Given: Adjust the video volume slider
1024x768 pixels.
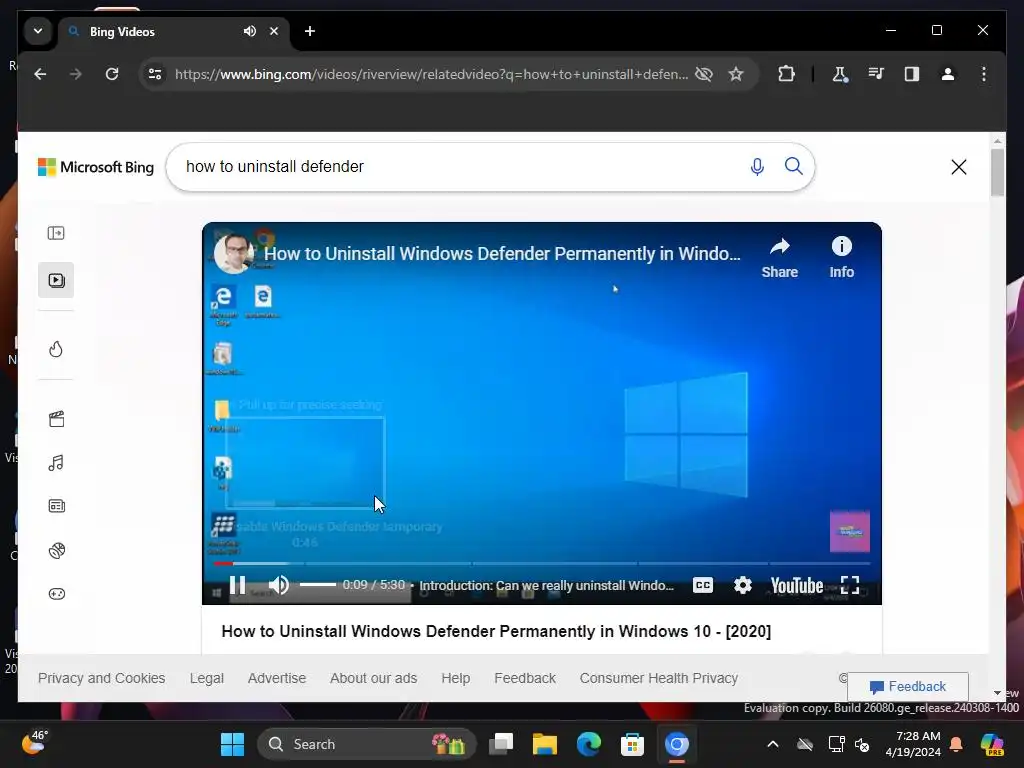Looking at the screenshot, I should click(x=318, y=584).
